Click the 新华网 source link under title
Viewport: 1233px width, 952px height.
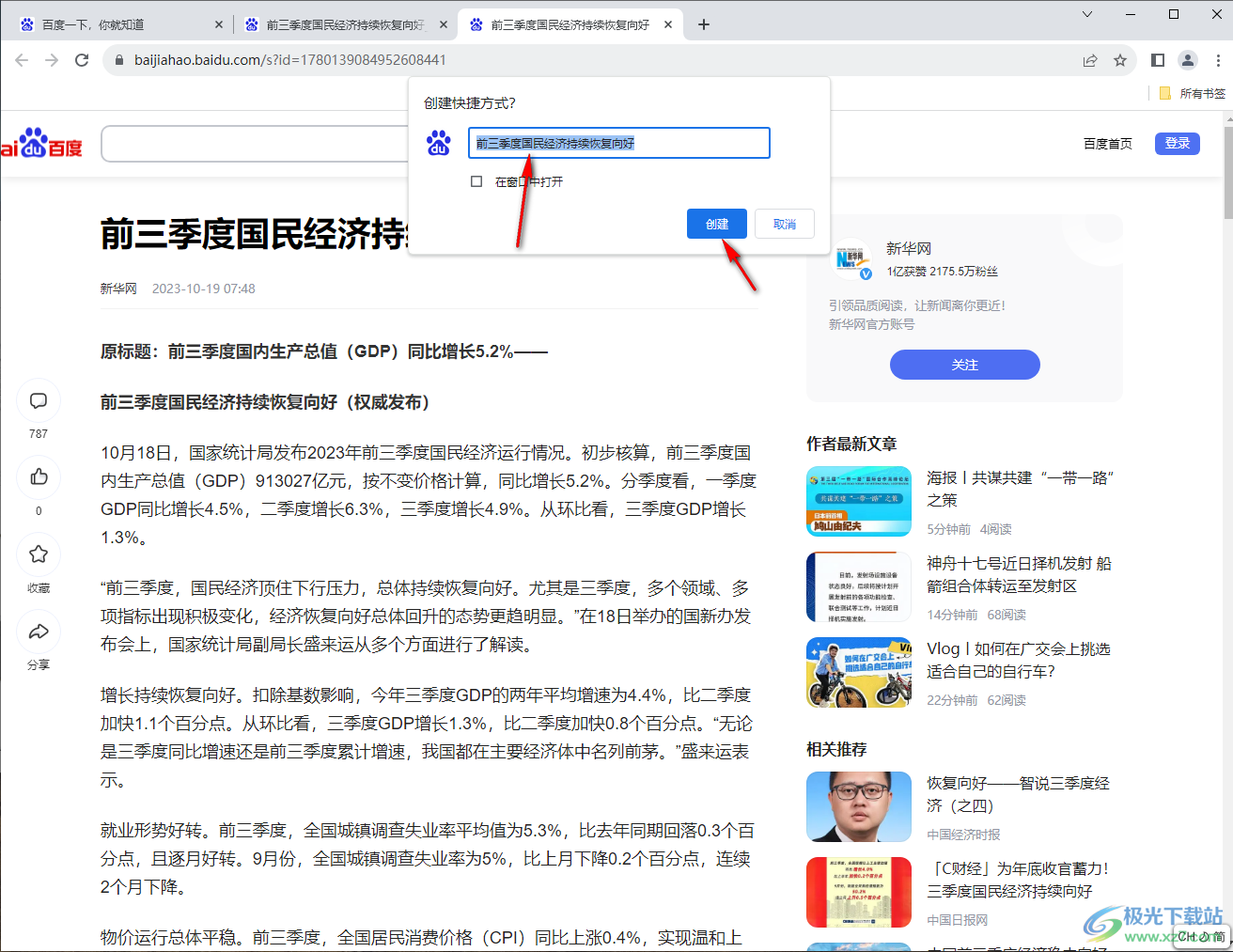click(118, 289)
